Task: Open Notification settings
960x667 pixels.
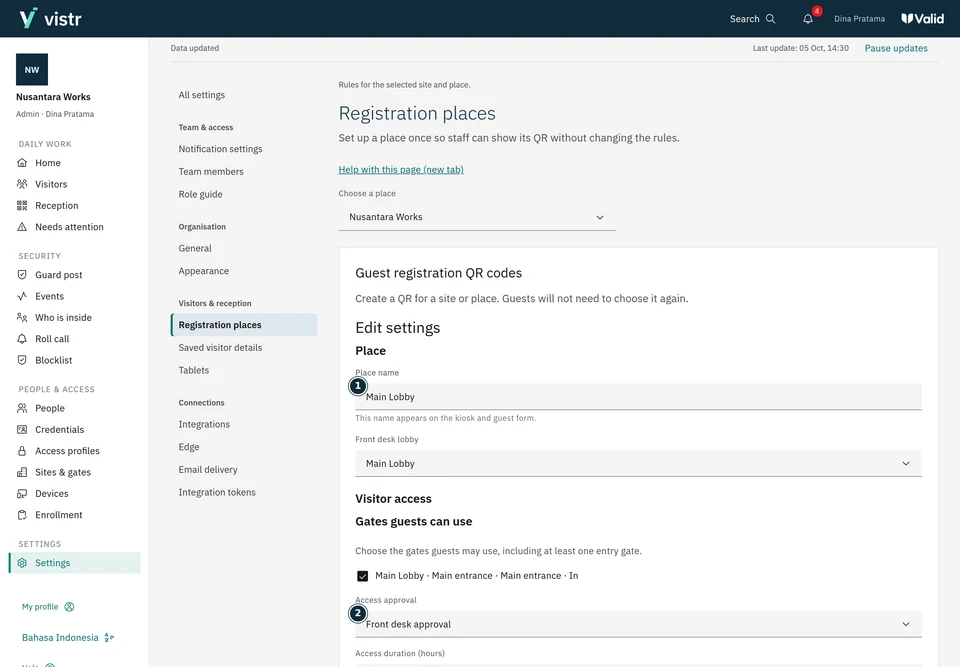Action: pos(220,149)
